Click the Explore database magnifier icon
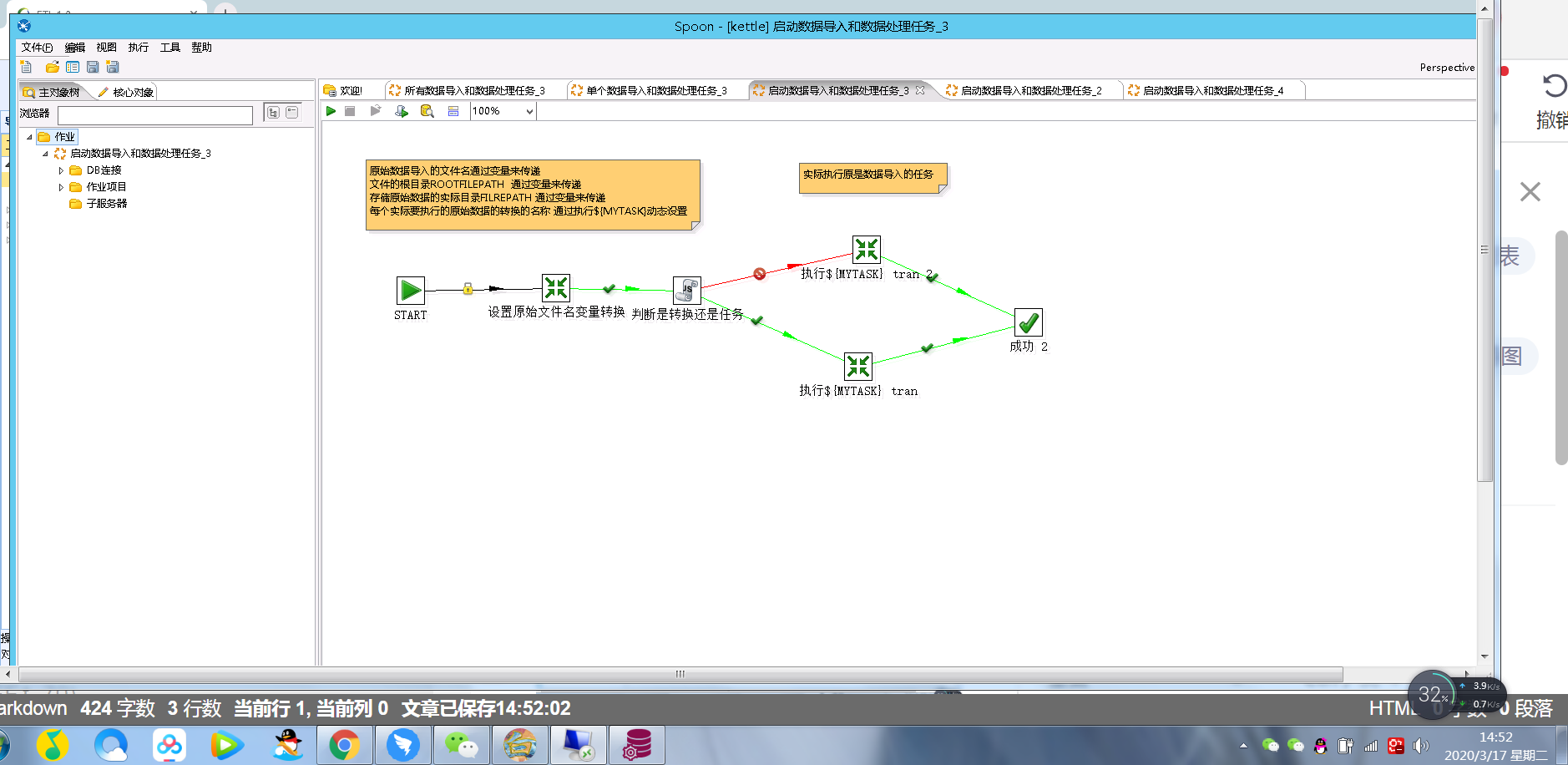This screenshot has height=765, width=1568. (x=427, y=111)
